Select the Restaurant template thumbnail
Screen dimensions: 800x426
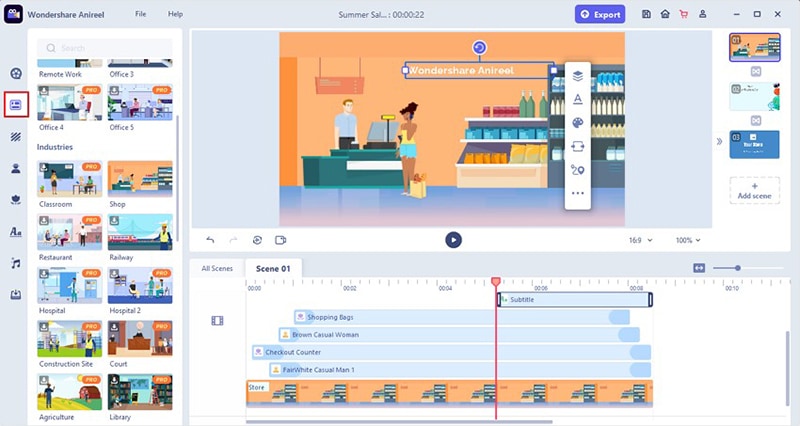tap(69, 232)
